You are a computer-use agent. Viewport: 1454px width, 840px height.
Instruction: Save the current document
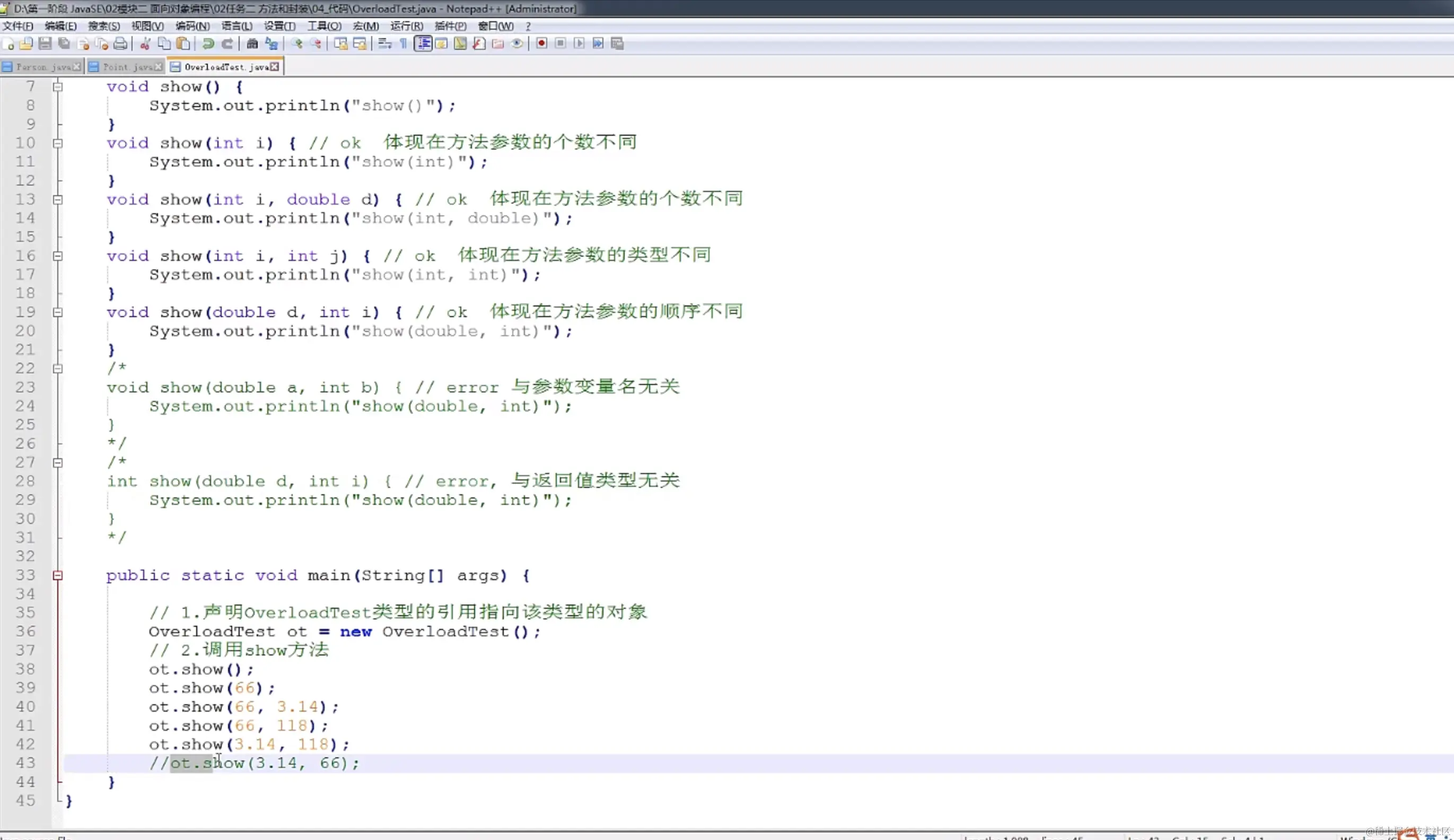pos(46,43)
